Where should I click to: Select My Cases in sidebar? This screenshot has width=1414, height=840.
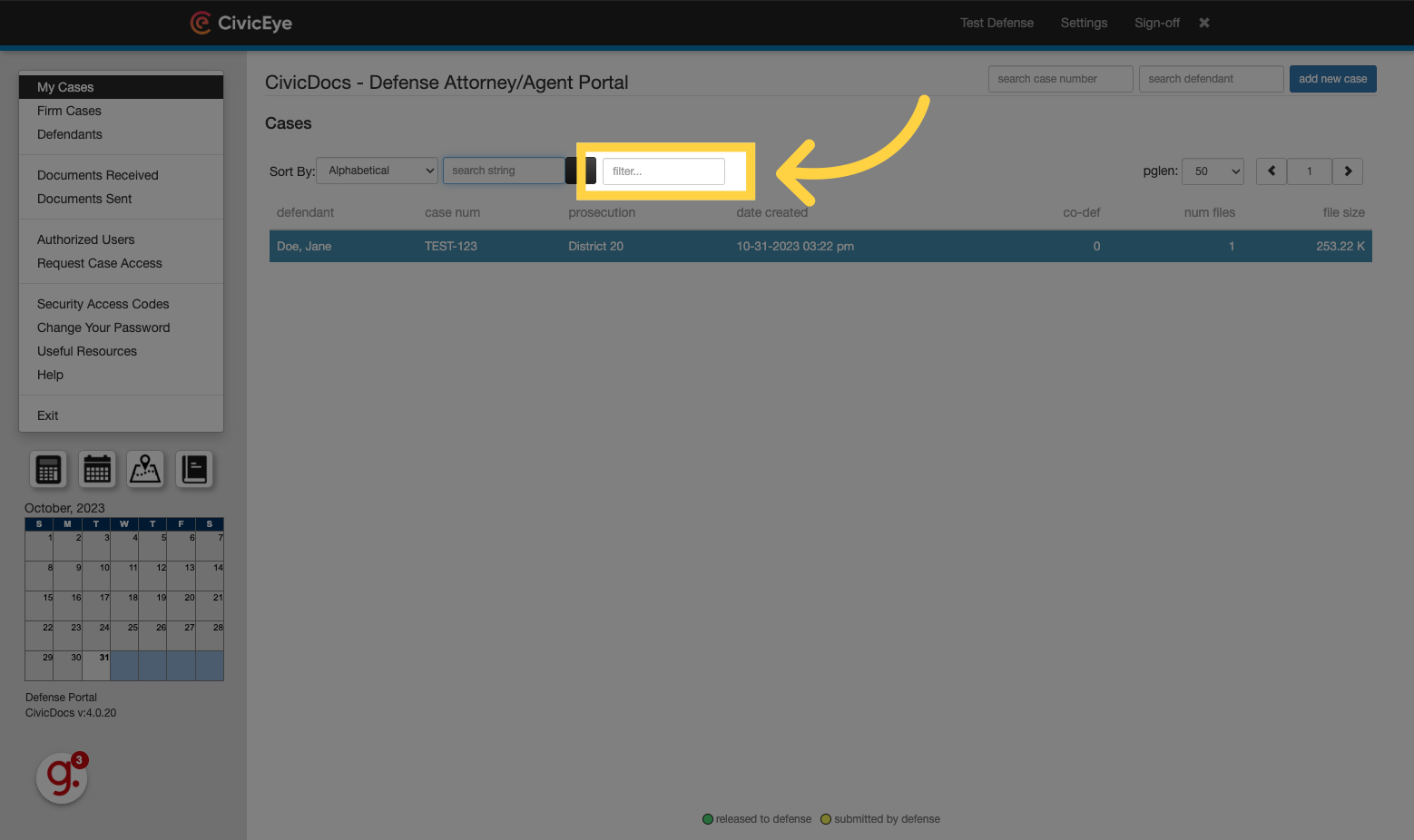point(121,87)
